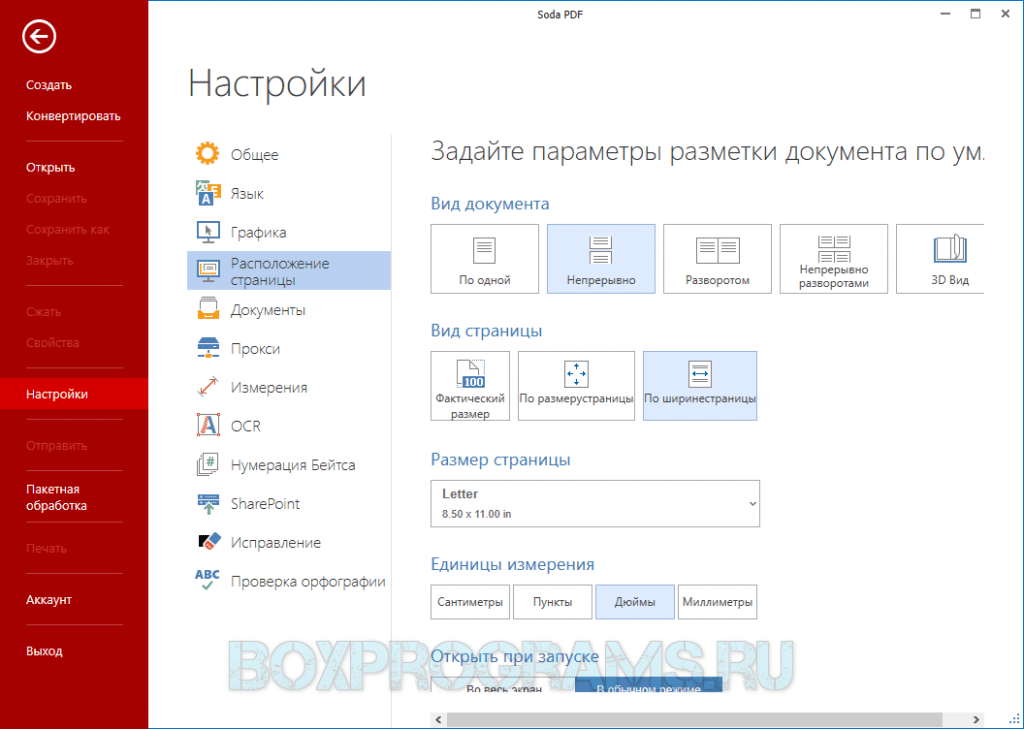Viewport: 1024px width, 729px height.
Task: Click the Исправление eraser icon
Action: point(208,542)
